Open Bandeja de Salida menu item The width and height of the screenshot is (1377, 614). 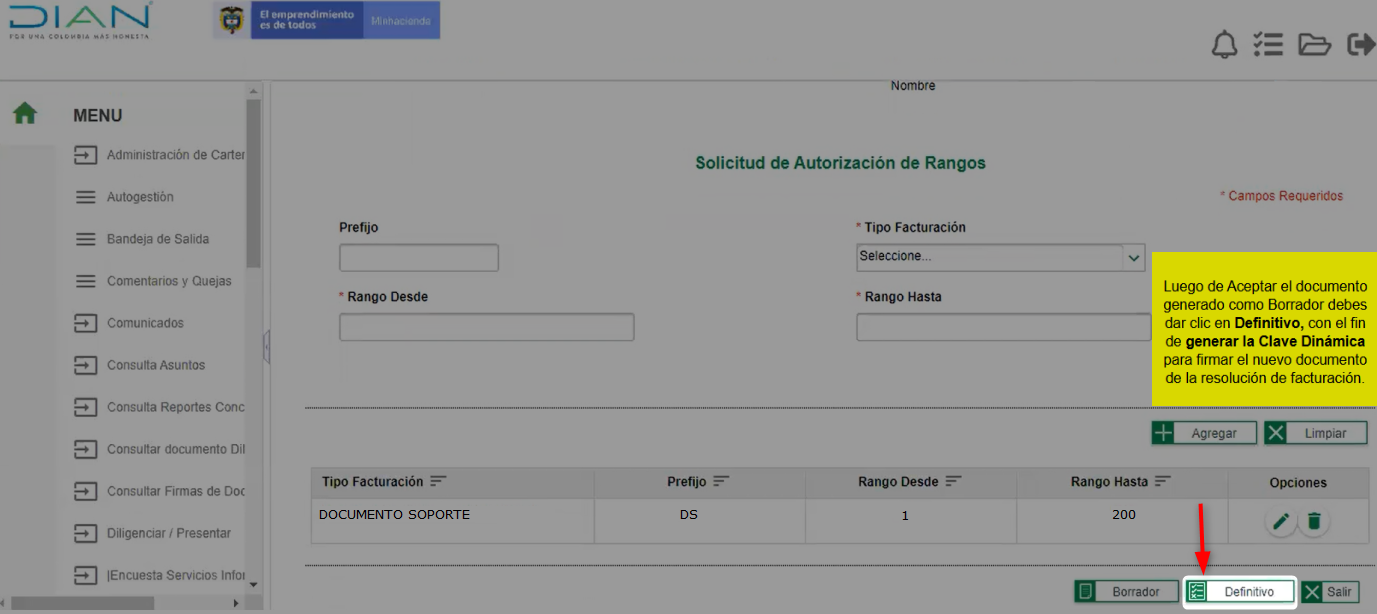[157, 239]
